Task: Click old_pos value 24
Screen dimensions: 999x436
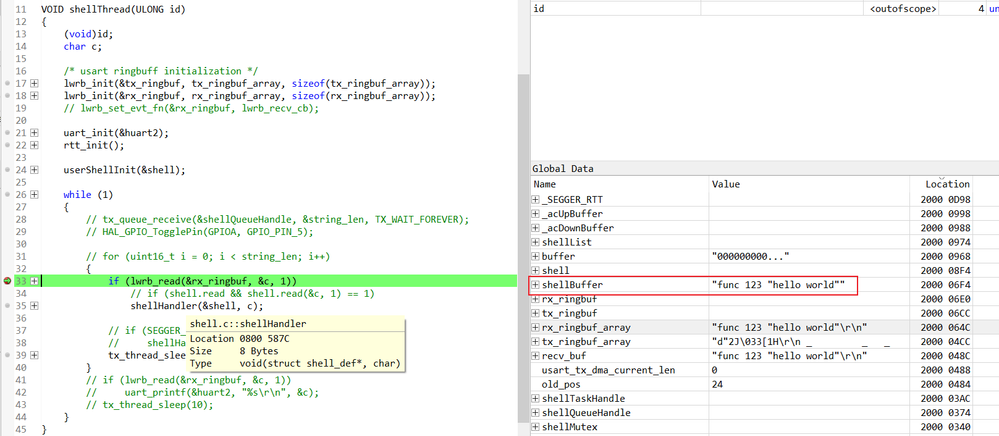Action: tap(717, 384)
